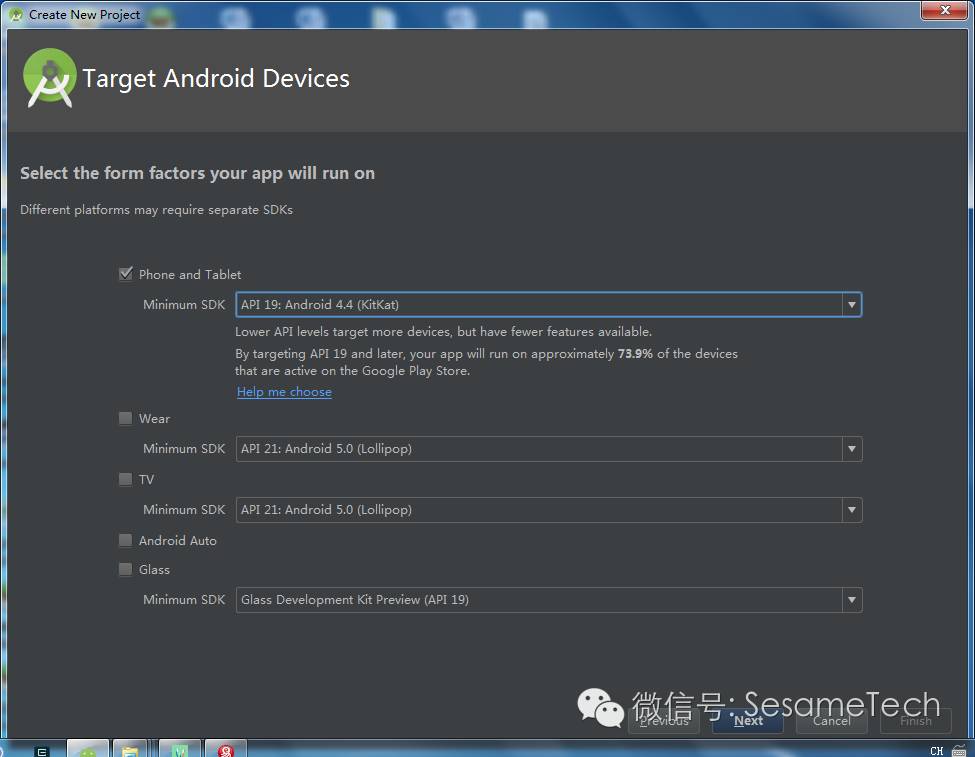Close the Create New Project window
975x757 pixels.
945,11
